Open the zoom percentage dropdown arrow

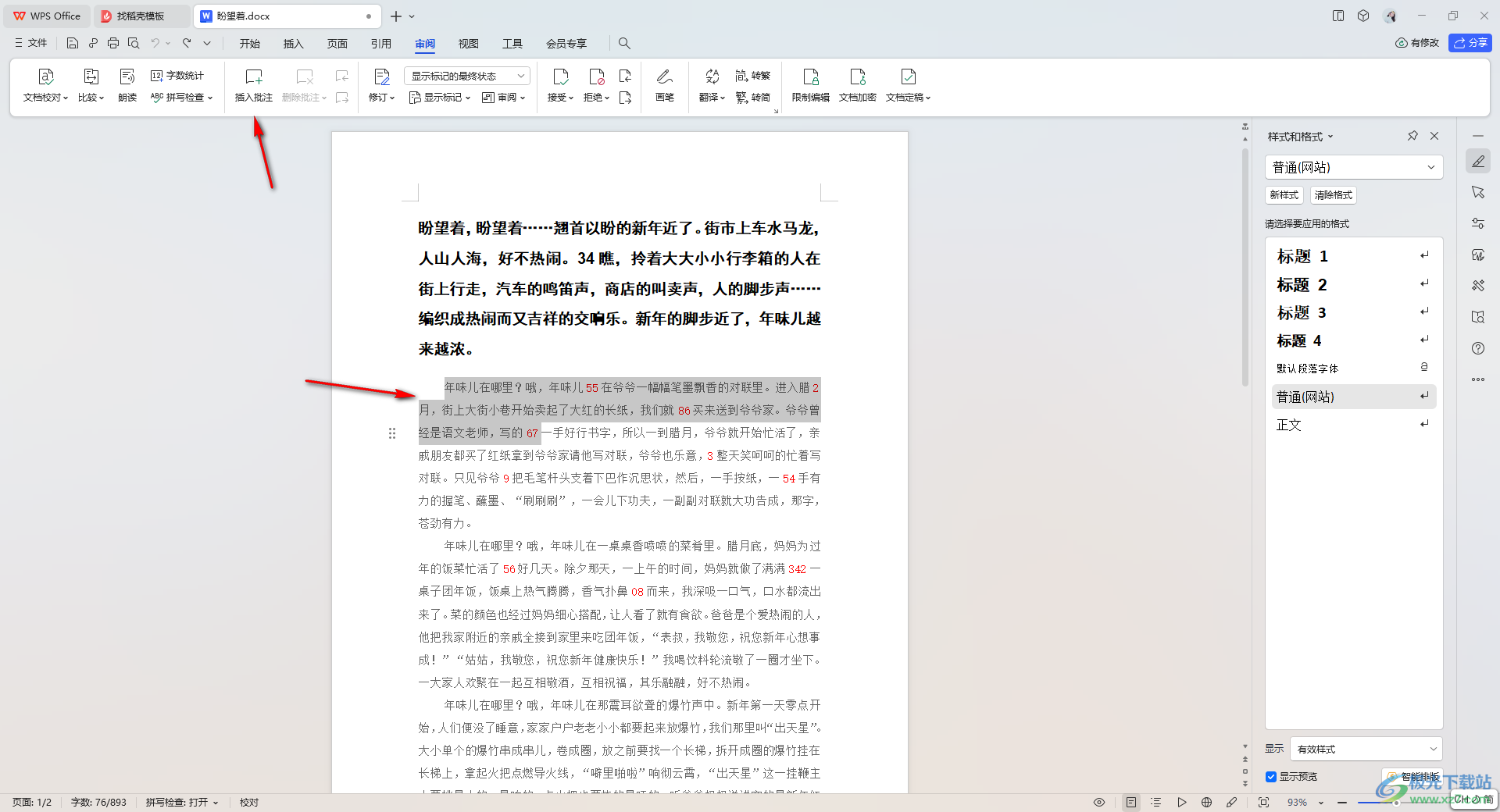click(x=1321, y=803)
